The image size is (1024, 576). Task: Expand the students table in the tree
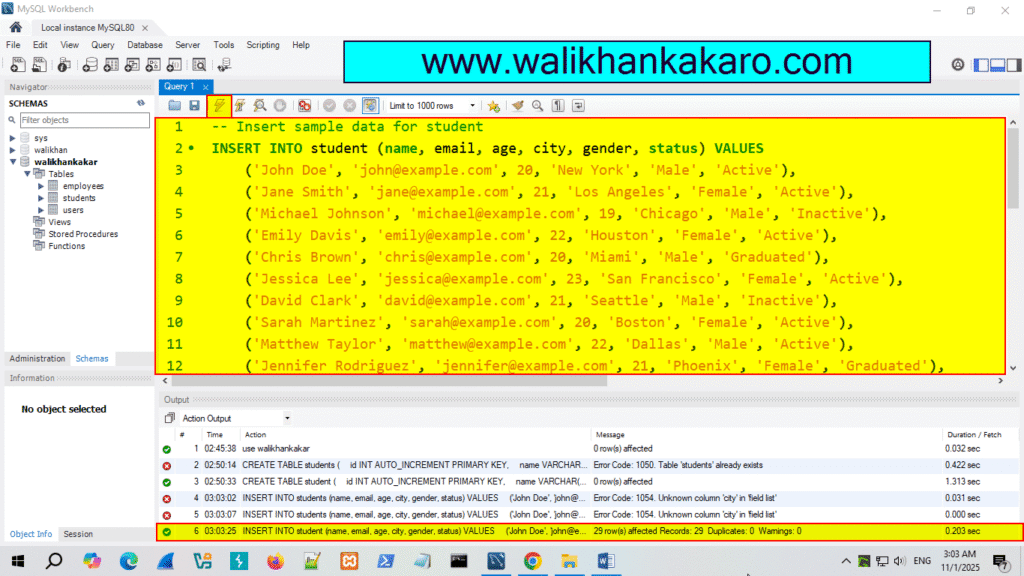pyautogui.click(x=40, y=199)
